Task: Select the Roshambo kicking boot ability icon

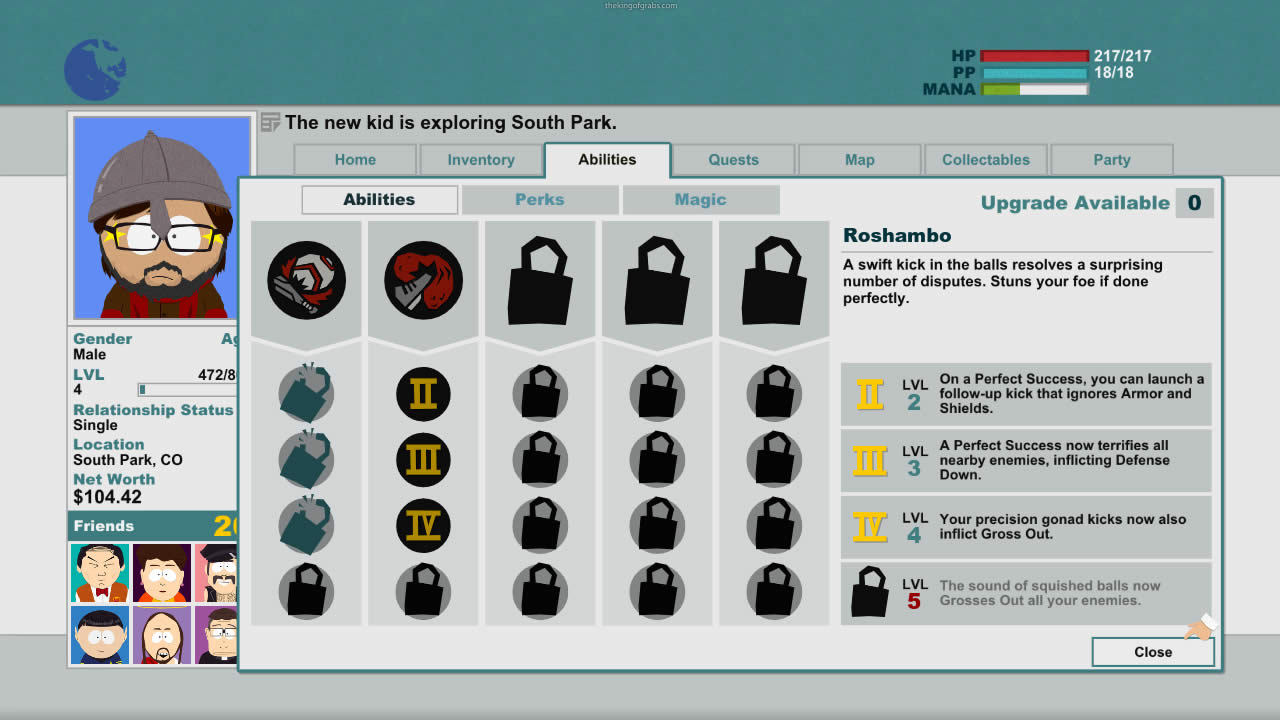Action: [423, 281]
